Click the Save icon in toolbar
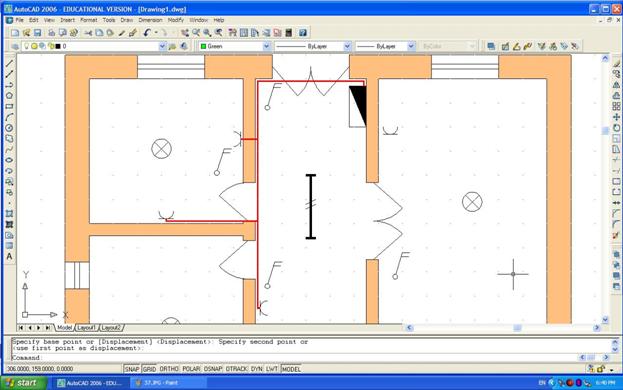Viewport: 623px width, 390px height. pos(37,33)
